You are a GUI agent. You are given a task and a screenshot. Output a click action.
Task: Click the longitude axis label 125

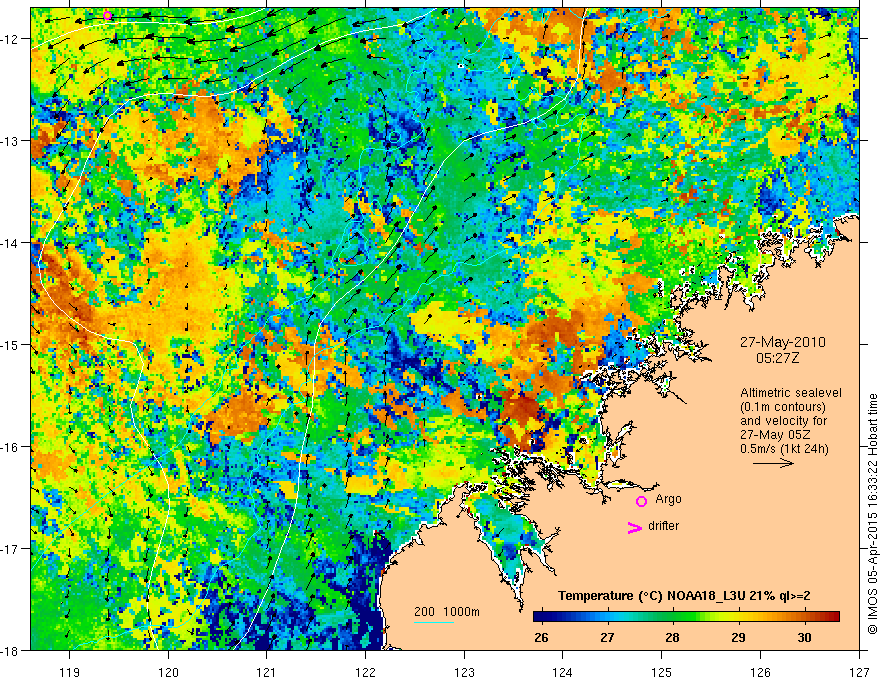pyautogui.click(x=661, y=672)
